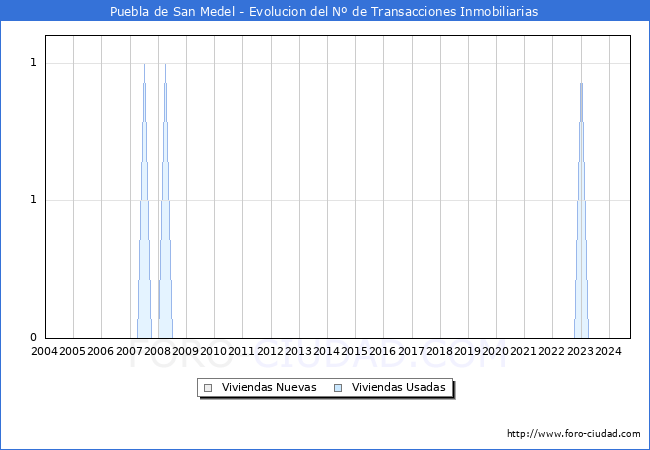
Task: Click the 2012 x-axis label
Action: tap(270, 351)
